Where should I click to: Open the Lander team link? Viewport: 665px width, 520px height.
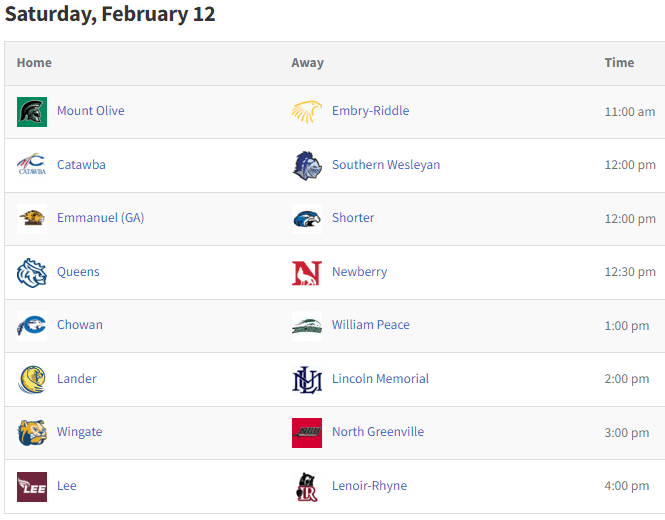tap(77, 379)
